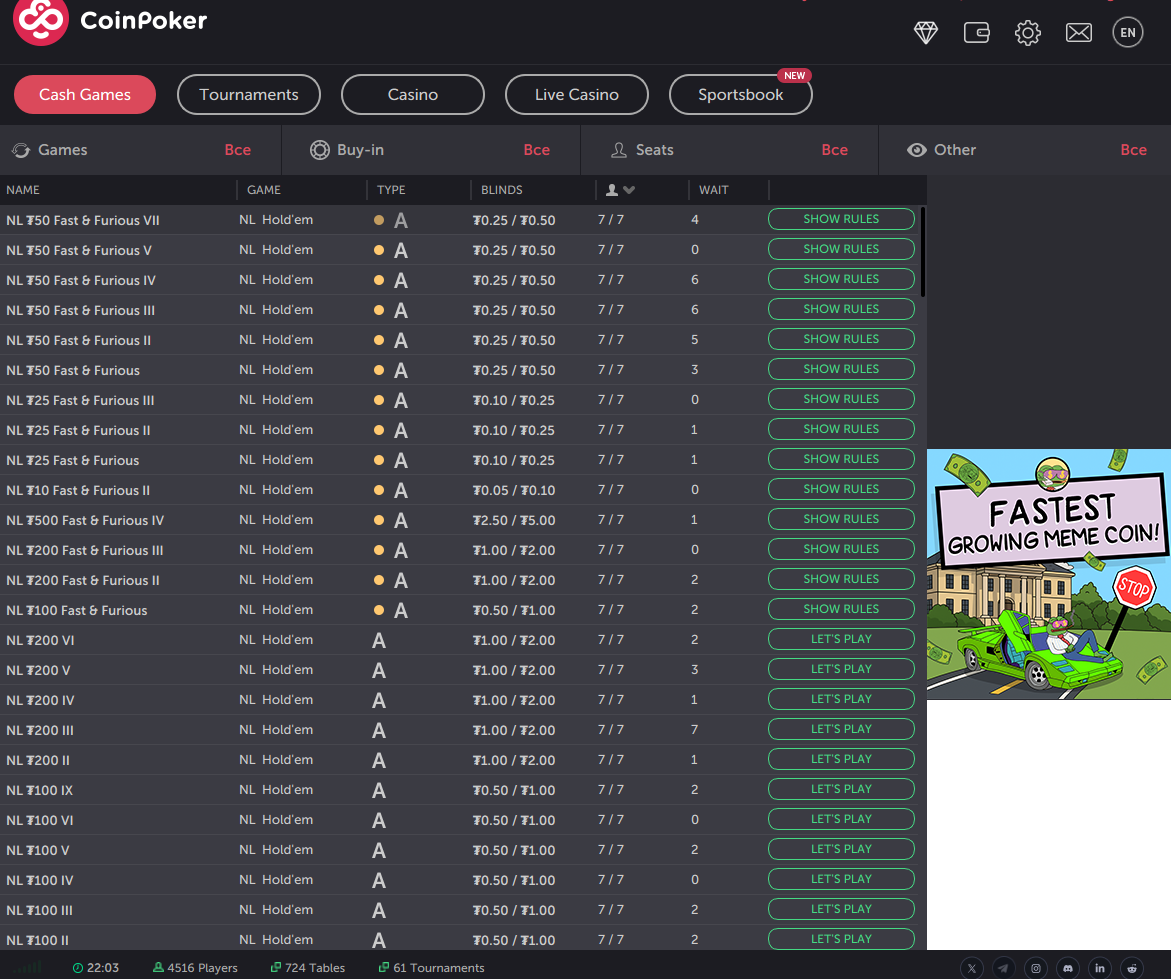Screen dimensions: 1171x979
Task: Click the X social media icon
Action: point(971,967)
